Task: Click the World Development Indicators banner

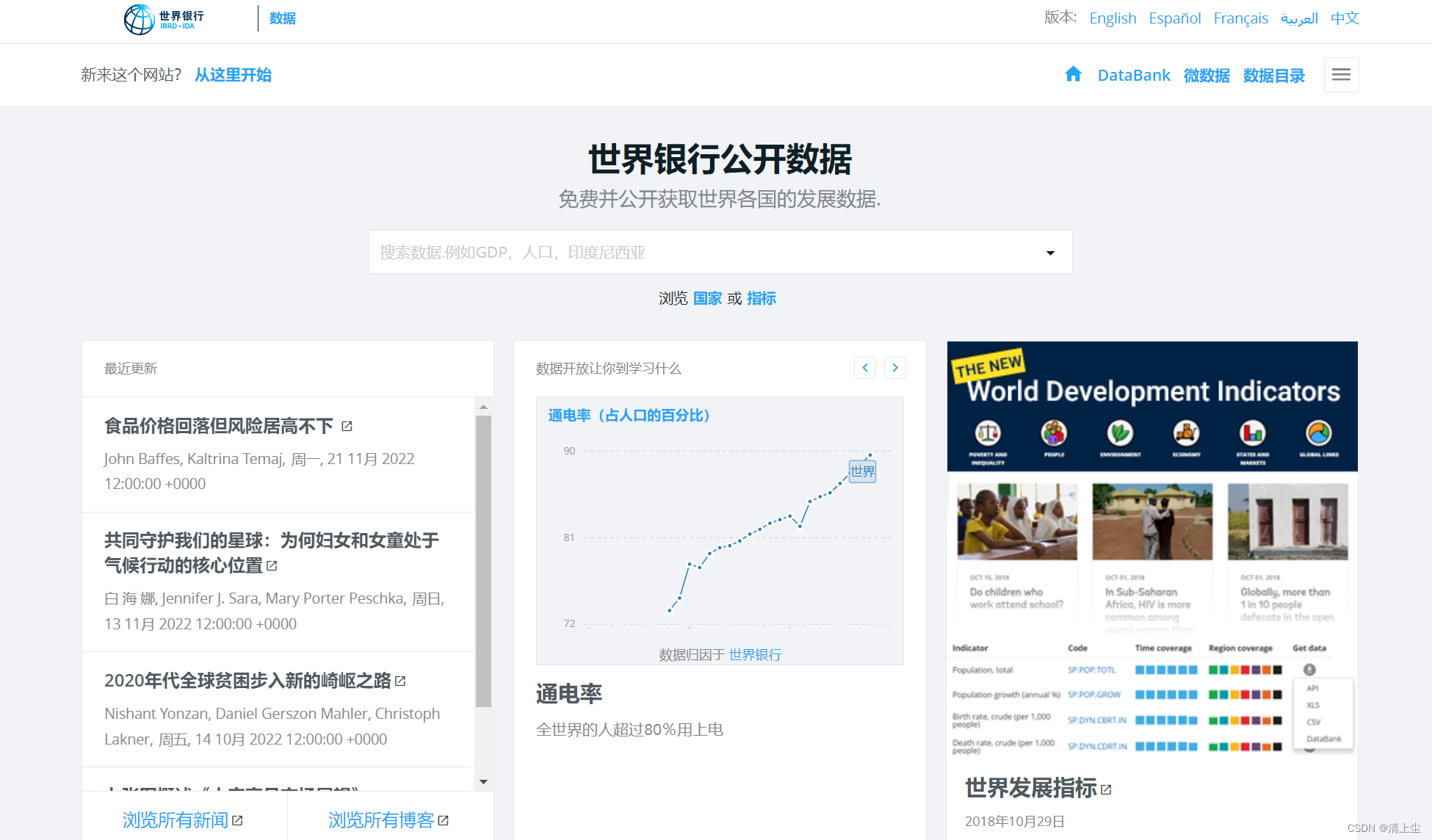Action: (x=1152, y=406)
